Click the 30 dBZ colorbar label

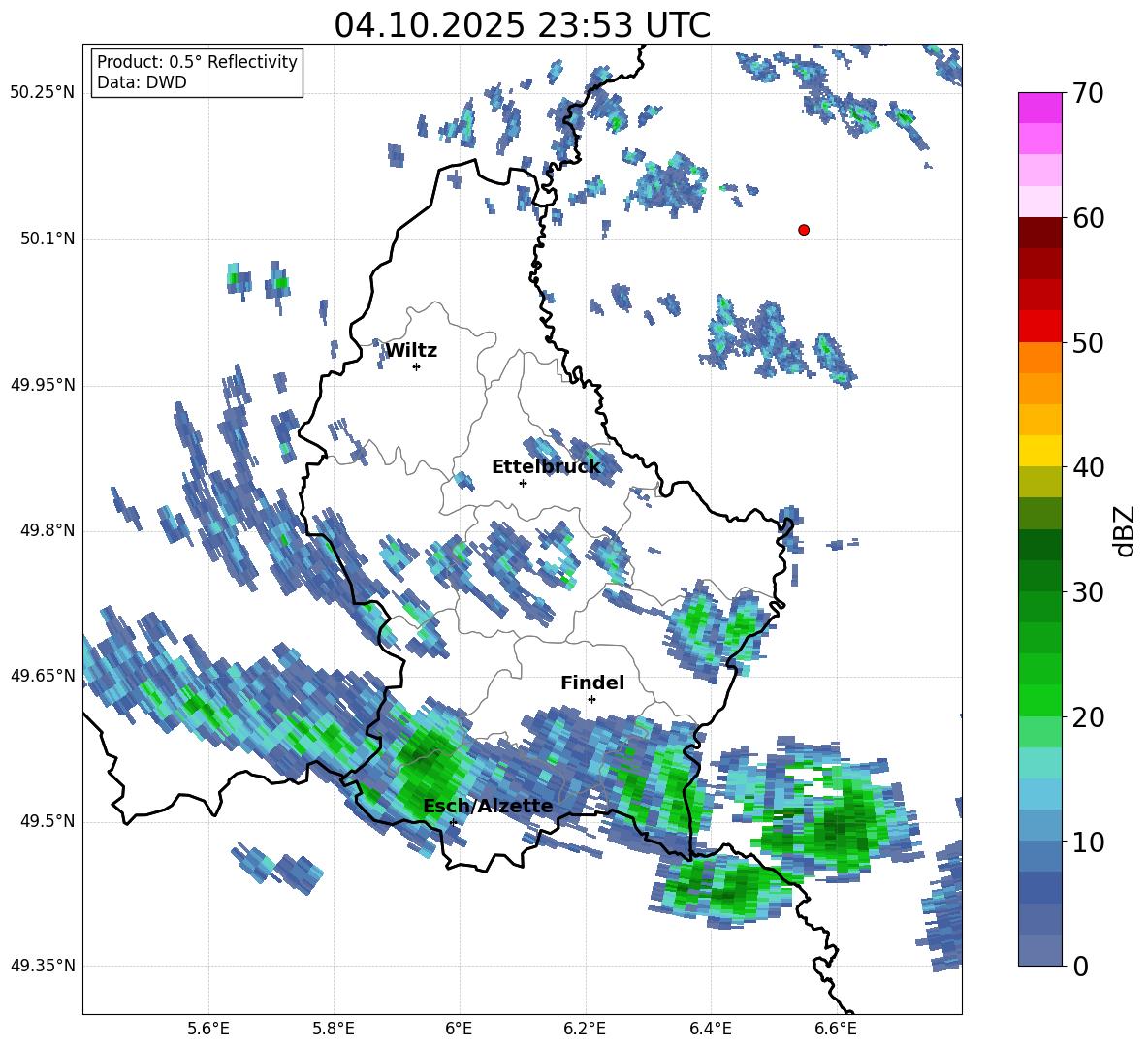[1088, 592]
